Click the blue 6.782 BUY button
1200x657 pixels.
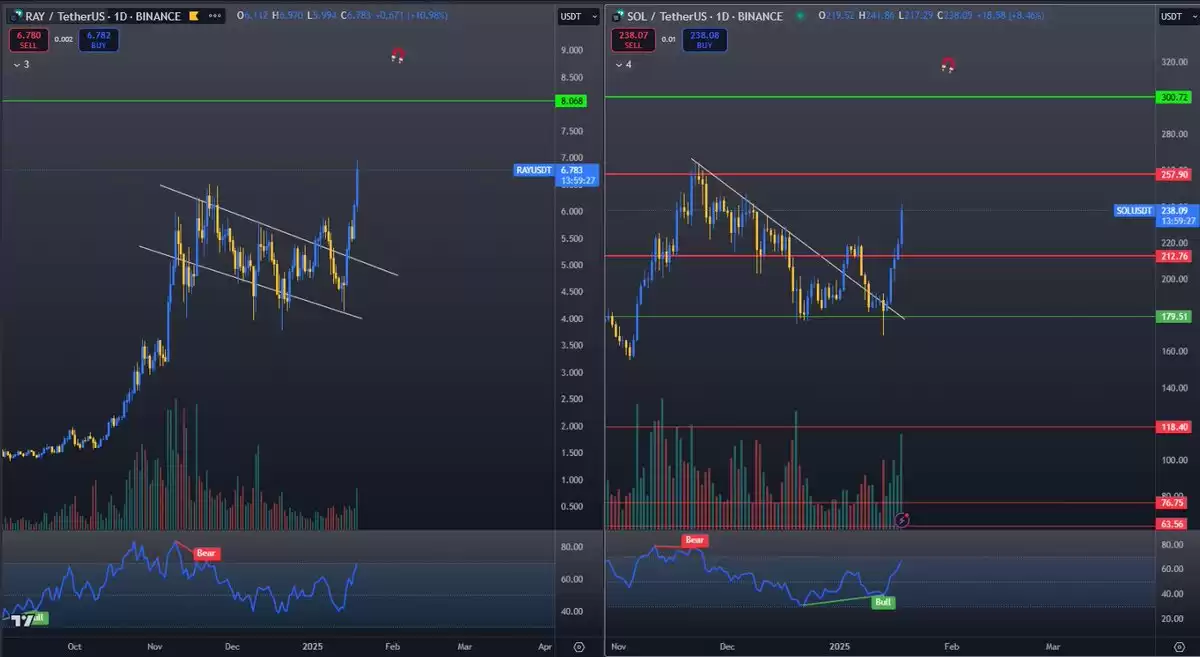97,39
